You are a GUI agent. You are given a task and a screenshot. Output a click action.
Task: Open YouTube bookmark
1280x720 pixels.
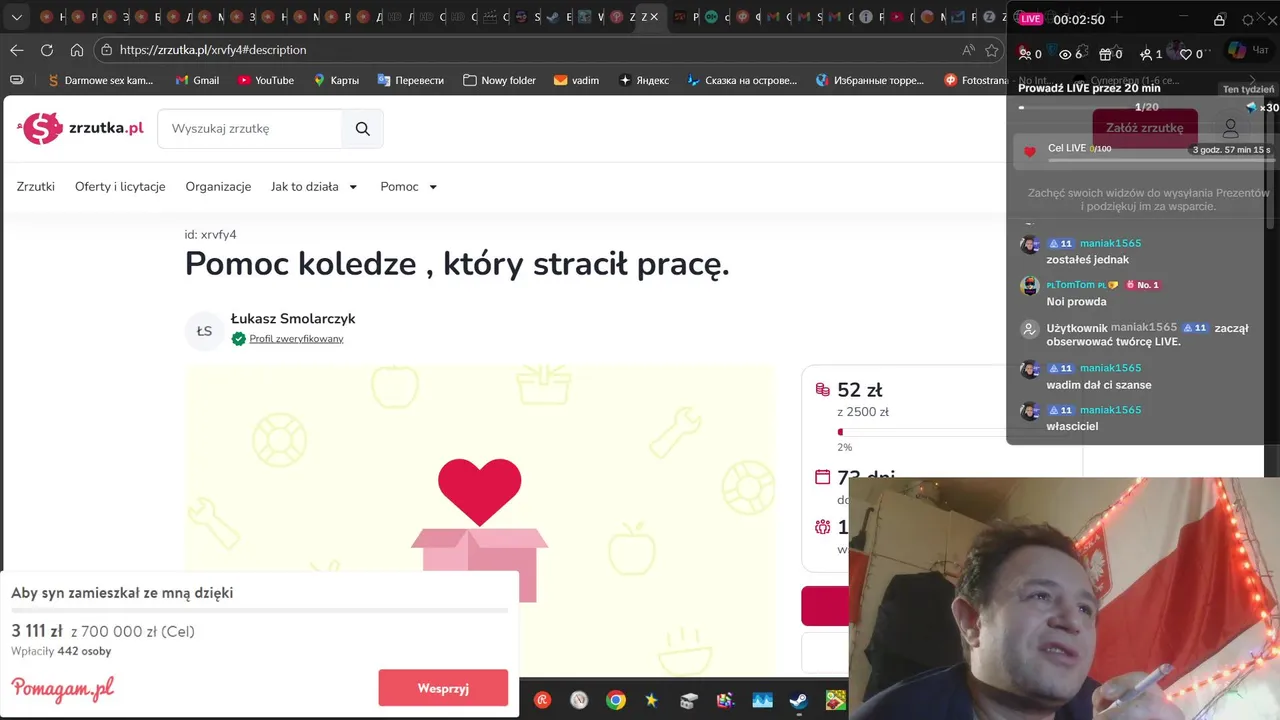[x=266, y=80]
